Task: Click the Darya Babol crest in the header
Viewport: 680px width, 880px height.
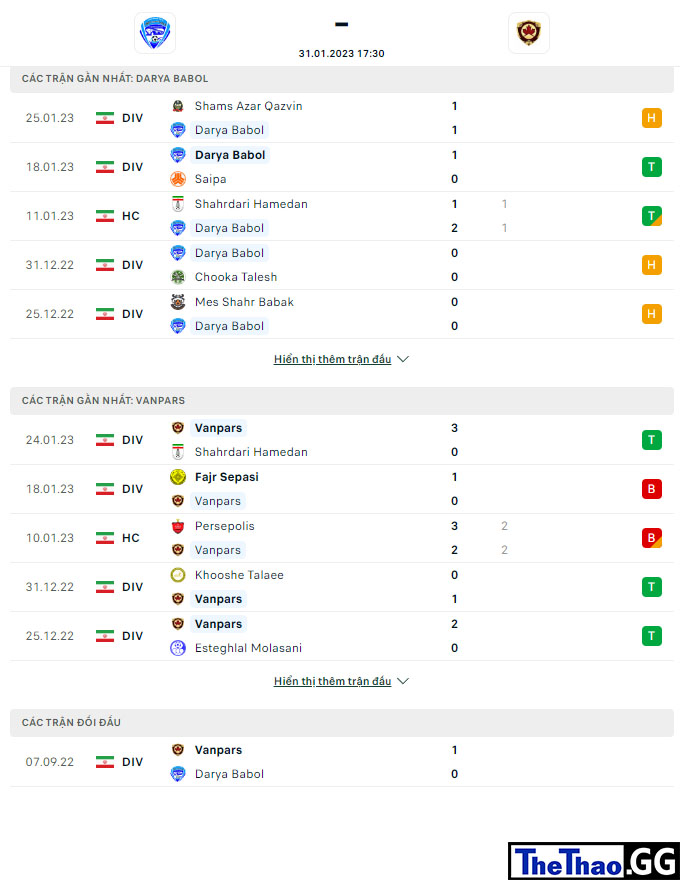Action: pyautogui.click(x=155, y=33)
